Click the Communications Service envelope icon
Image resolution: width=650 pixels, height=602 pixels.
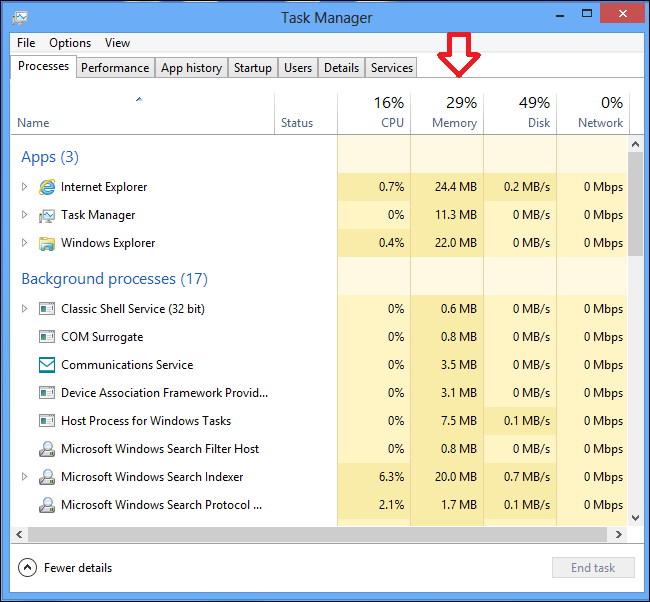[x=47, y=365]
